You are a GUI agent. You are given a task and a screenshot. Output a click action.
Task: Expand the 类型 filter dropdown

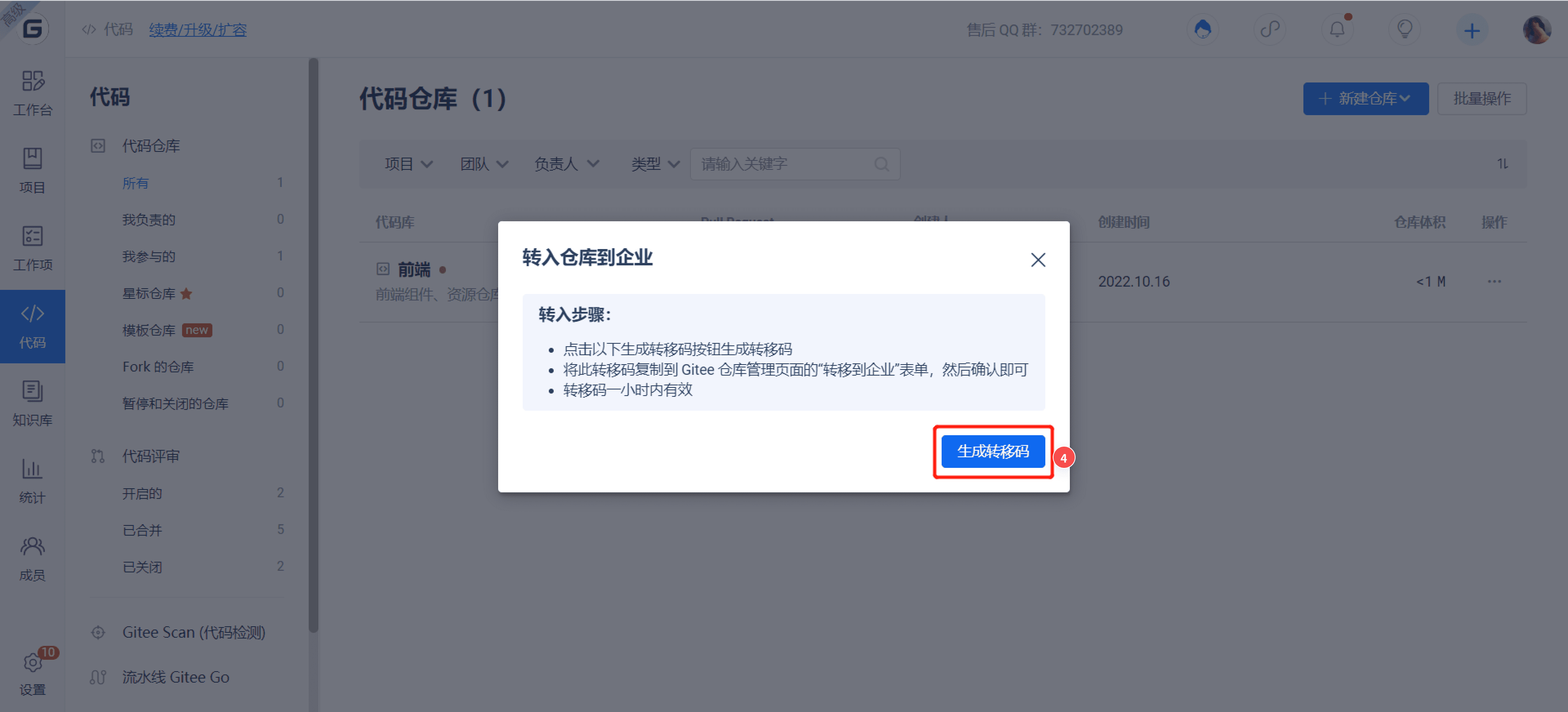pos(655,164)
